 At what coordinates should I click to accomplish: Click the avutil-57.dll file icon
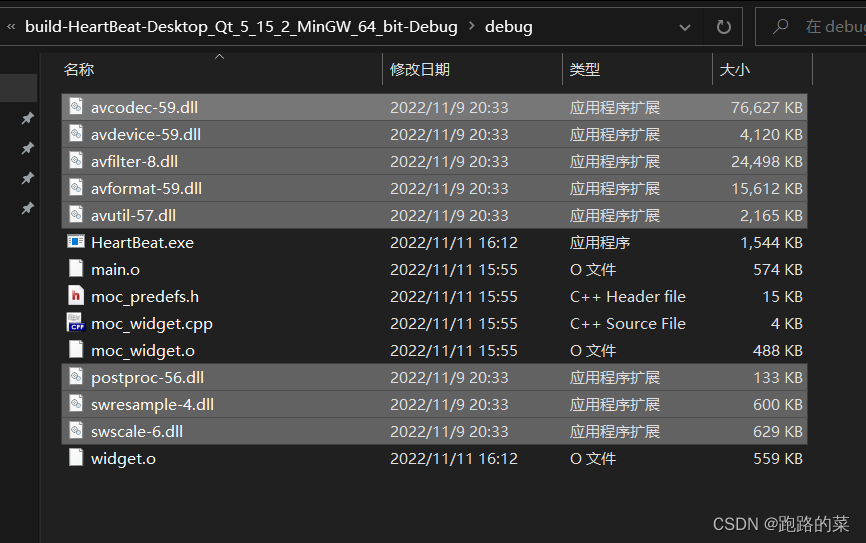[76, 214]
